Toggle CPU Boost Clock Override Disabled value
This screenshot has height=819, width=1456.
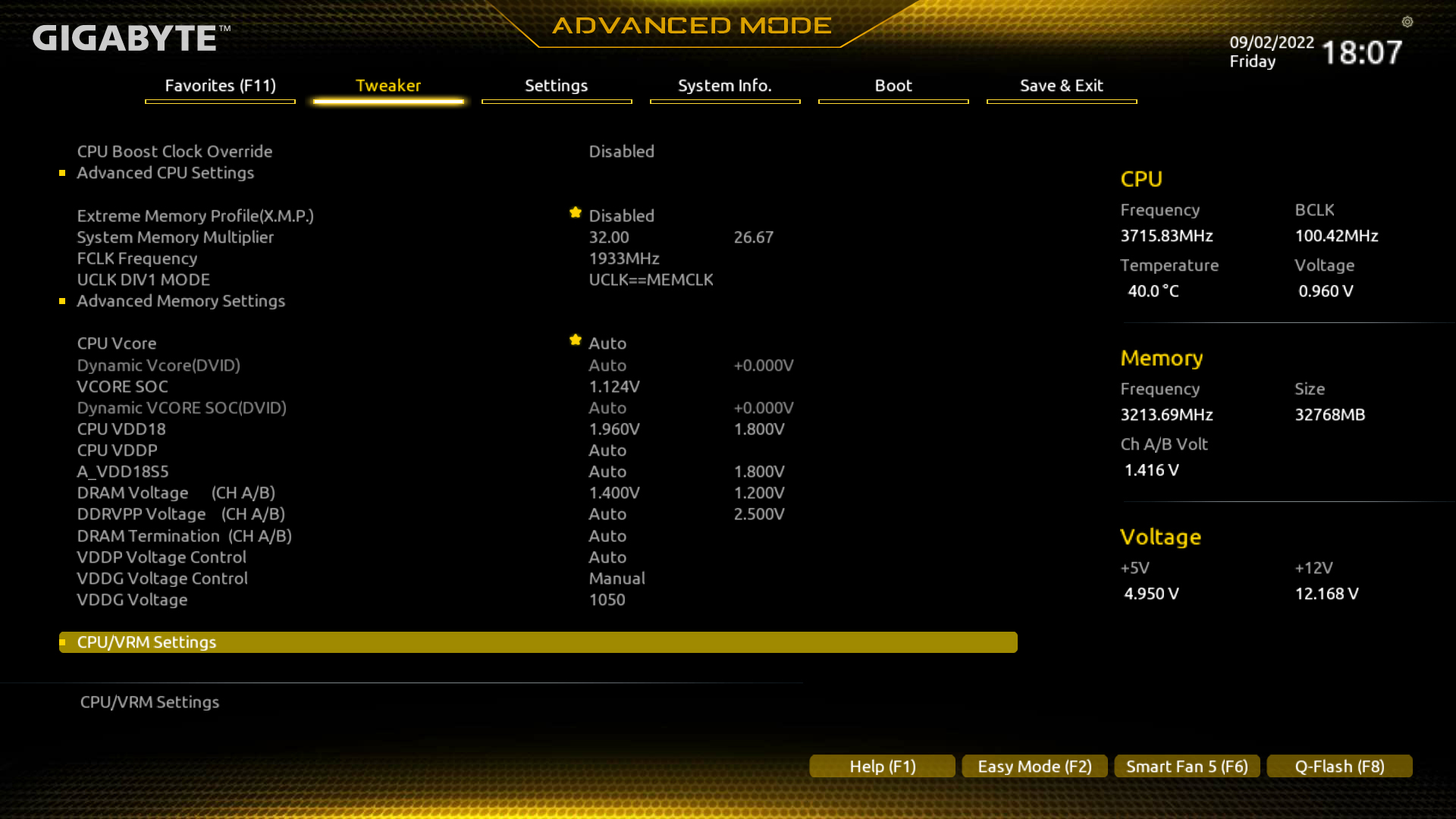point(621,152)
